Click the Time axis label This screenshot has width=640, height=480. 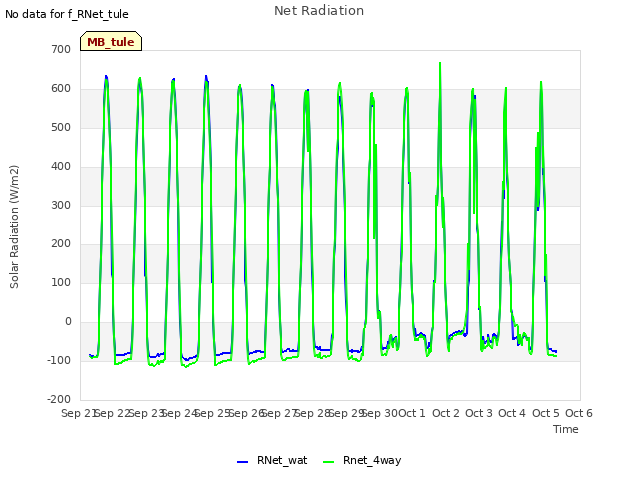click(566, 429)
